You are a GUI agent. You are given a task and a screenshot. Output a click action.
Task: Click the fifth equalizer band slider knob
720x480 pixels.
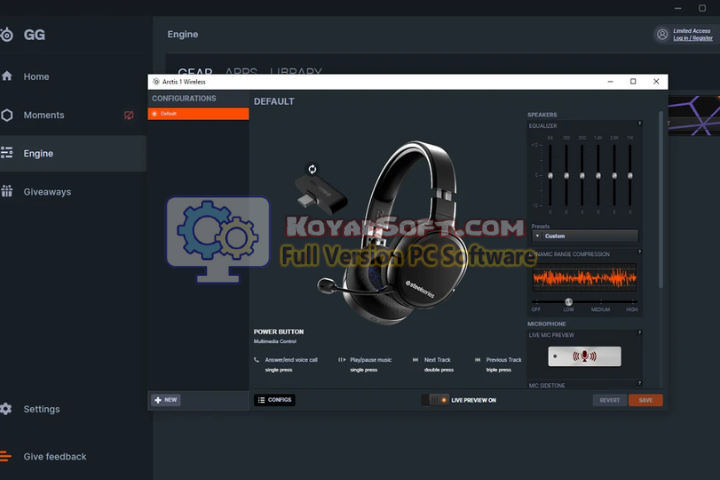614,175
